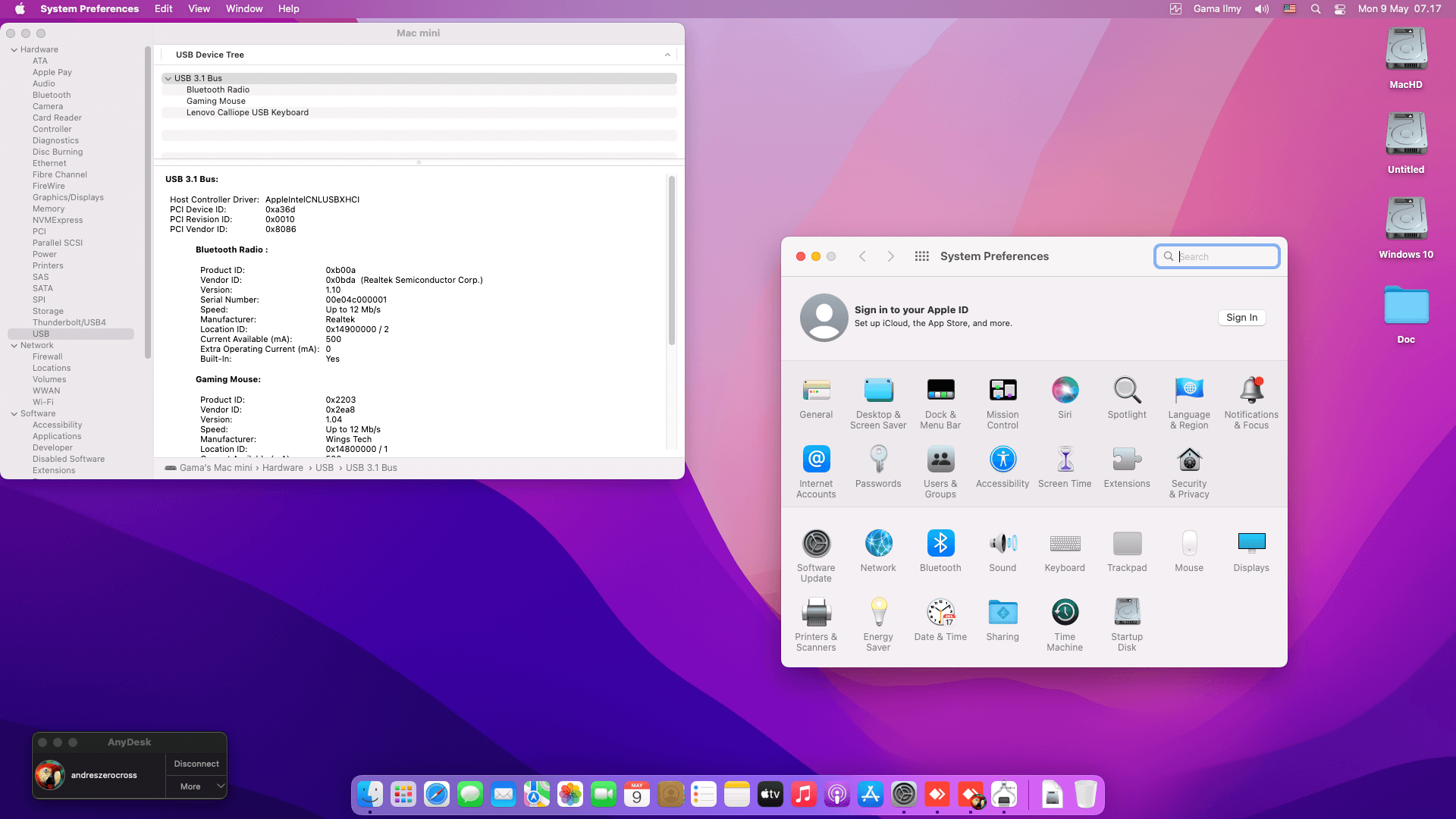
Task: Open Keyboard preferences pane
Action: coord(1065,551)
